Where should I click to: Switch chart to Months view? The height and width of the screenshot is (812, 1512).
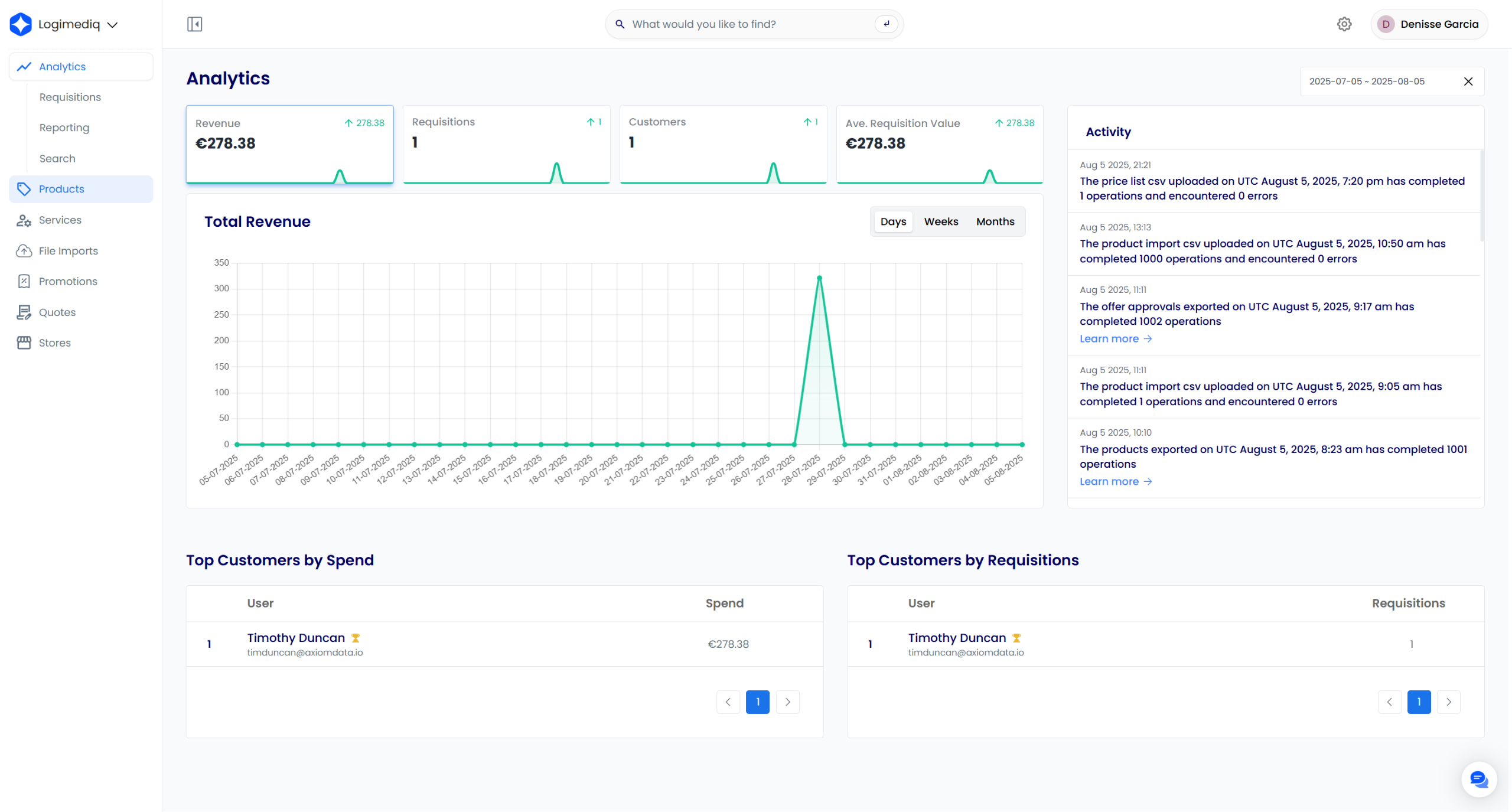(995, 221)
